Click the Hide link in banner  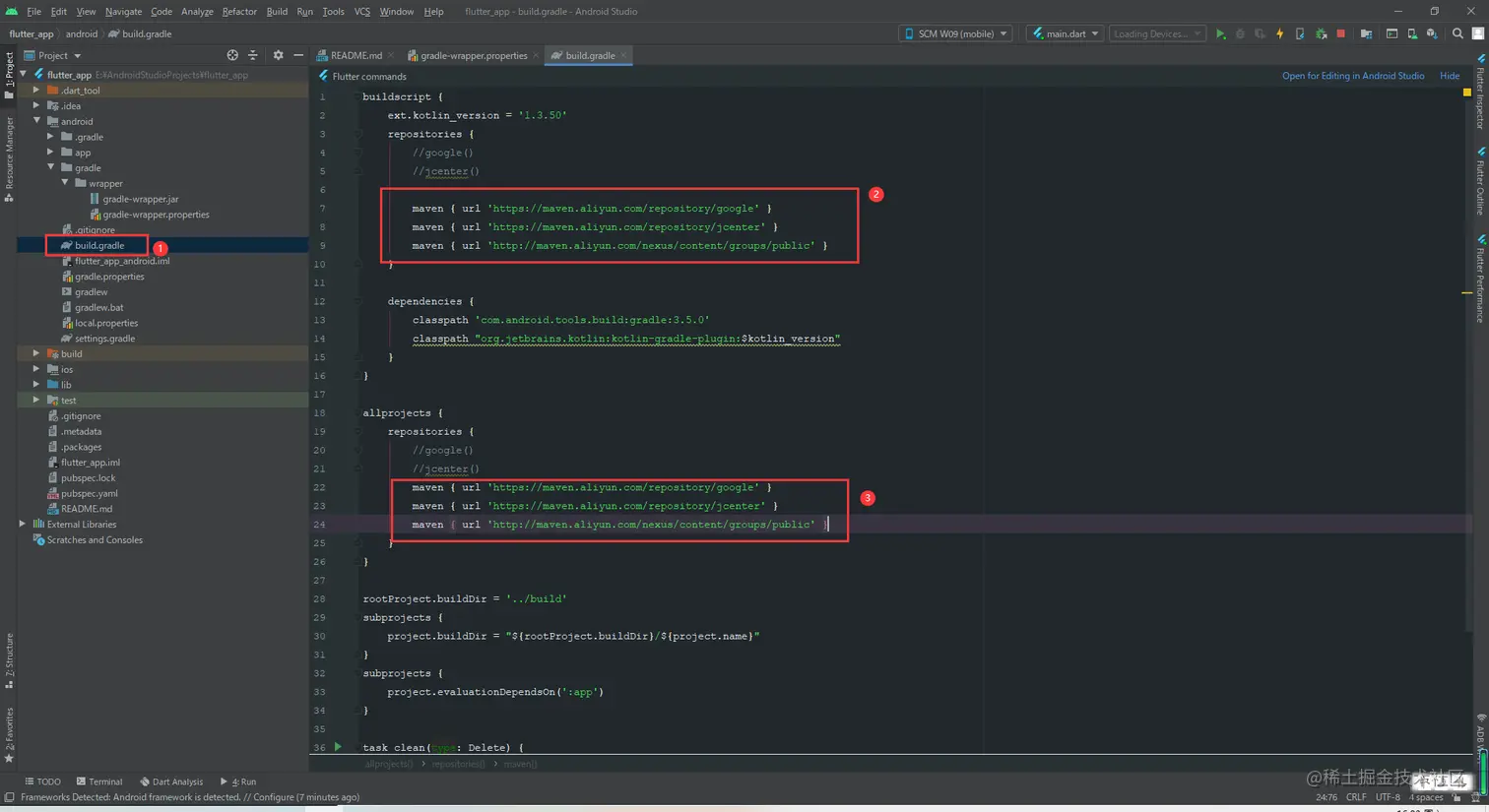tap(1449, 76)
